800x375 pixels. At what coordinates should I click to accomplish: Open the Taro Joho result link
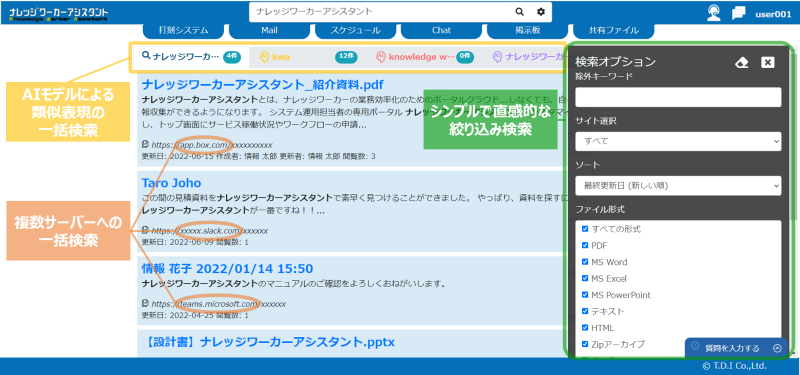[171, 183]
